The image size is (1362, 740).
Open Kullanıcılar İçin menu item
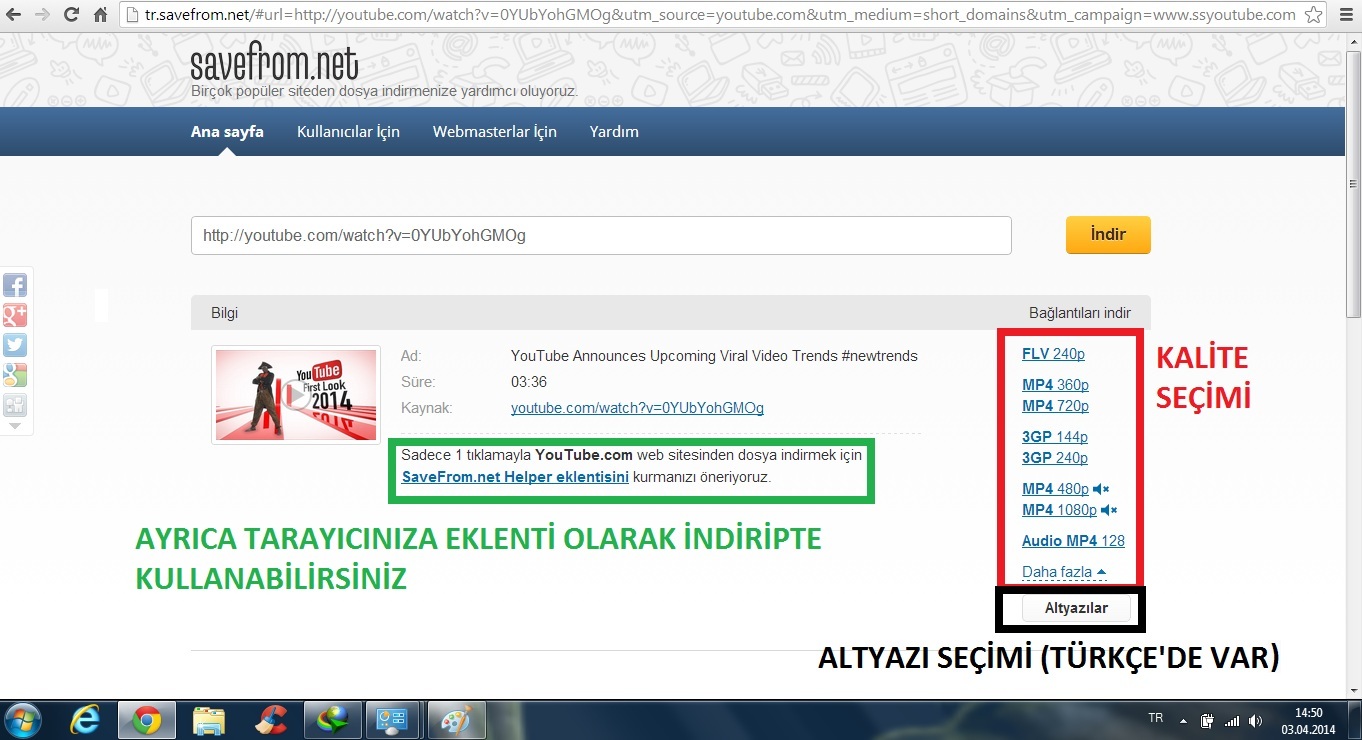click(x=348, y=131)
